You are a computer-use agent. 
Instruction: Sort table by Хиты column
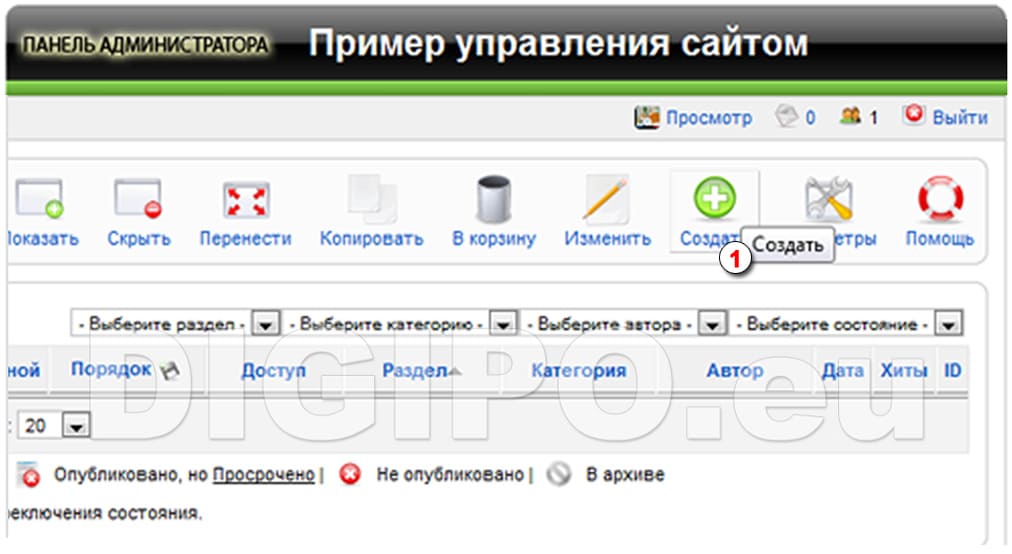904,371
